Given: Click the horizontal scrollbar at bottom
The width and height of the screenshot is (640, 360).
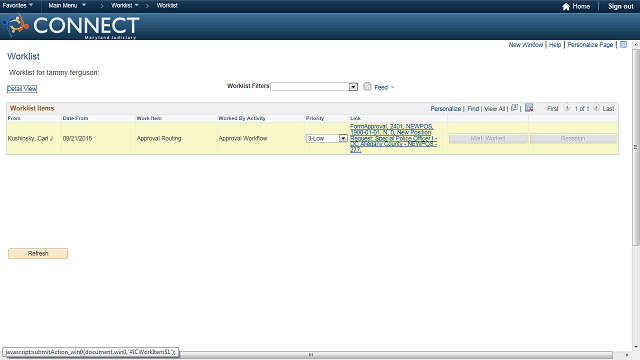Looking at the screenshot, I should click(310, 355).
